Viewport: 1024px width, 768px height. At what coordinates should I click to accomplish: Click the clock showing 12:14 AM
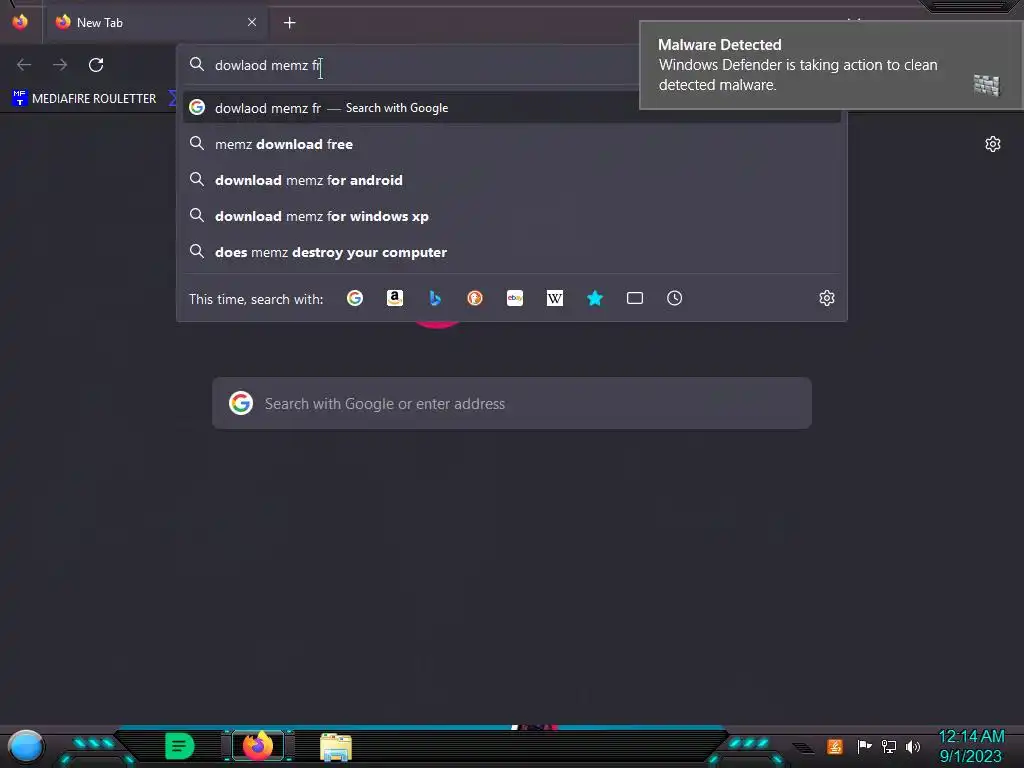[971, 746]
